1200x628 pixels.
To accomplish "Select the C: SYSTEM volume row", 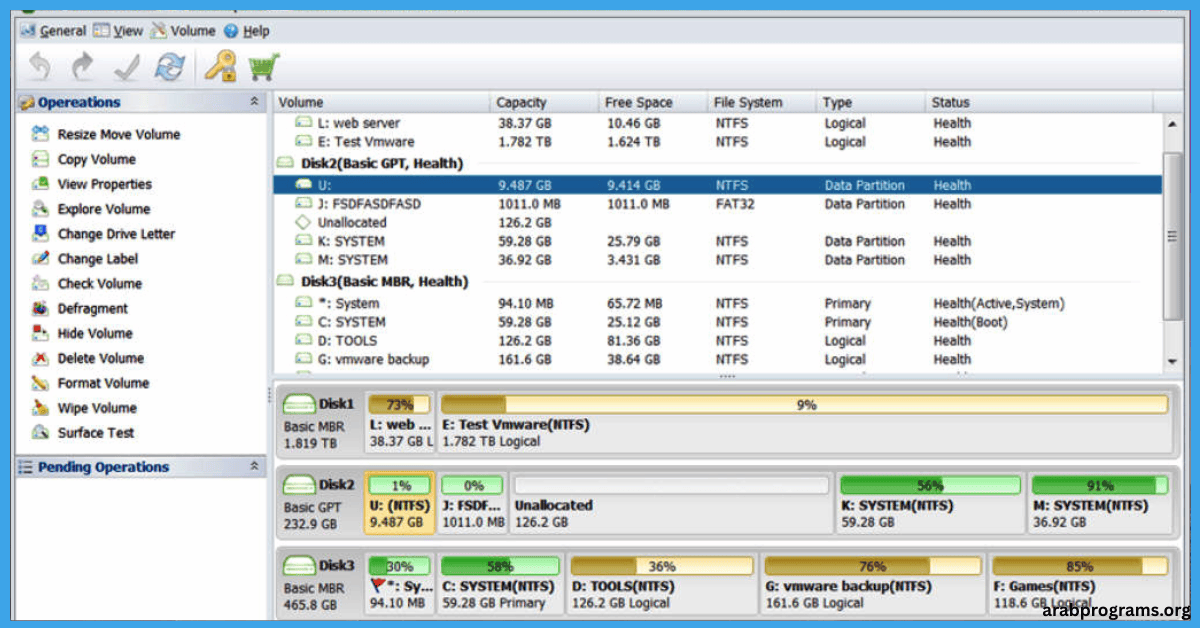I will click(x=718, y=322).
